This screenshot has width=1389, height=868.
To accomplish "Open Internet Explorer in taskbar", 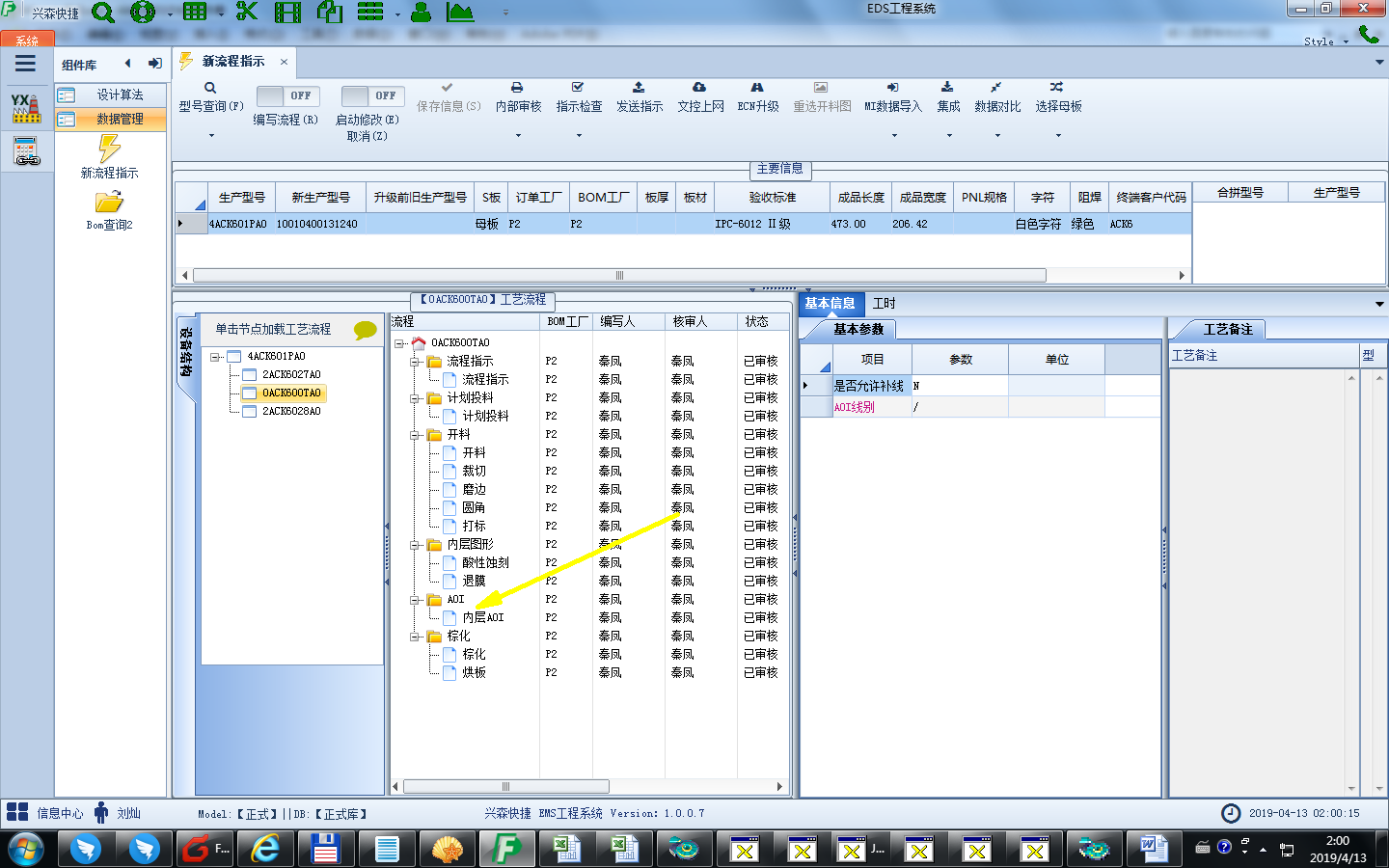I will pyautogui.click(x=265, y=849).
